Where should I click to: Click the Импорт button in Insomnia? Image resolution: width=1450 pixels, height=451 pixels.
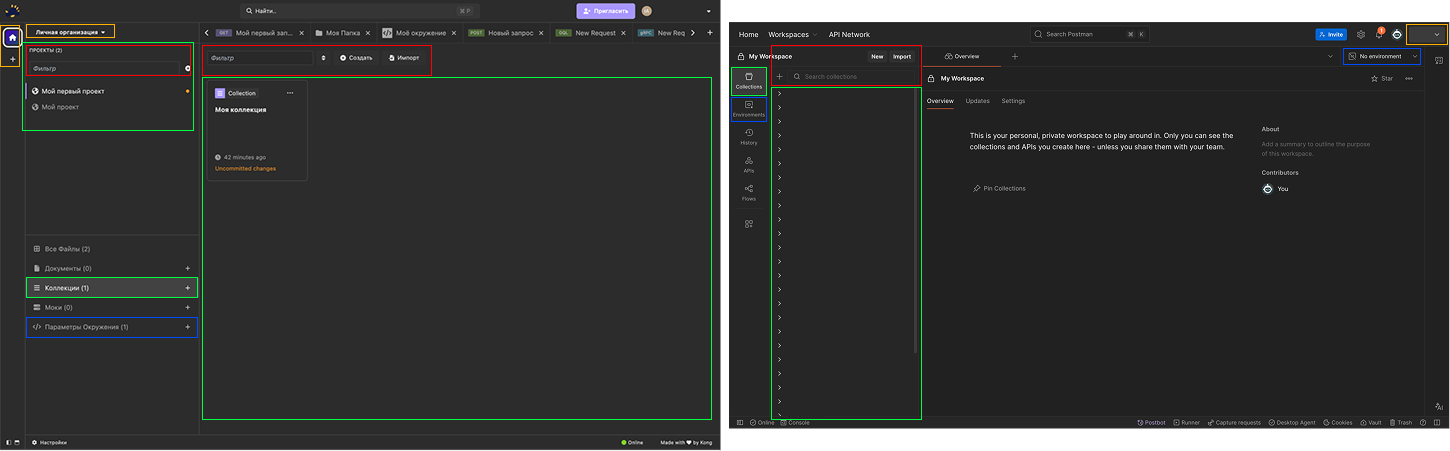click(404, 58)
